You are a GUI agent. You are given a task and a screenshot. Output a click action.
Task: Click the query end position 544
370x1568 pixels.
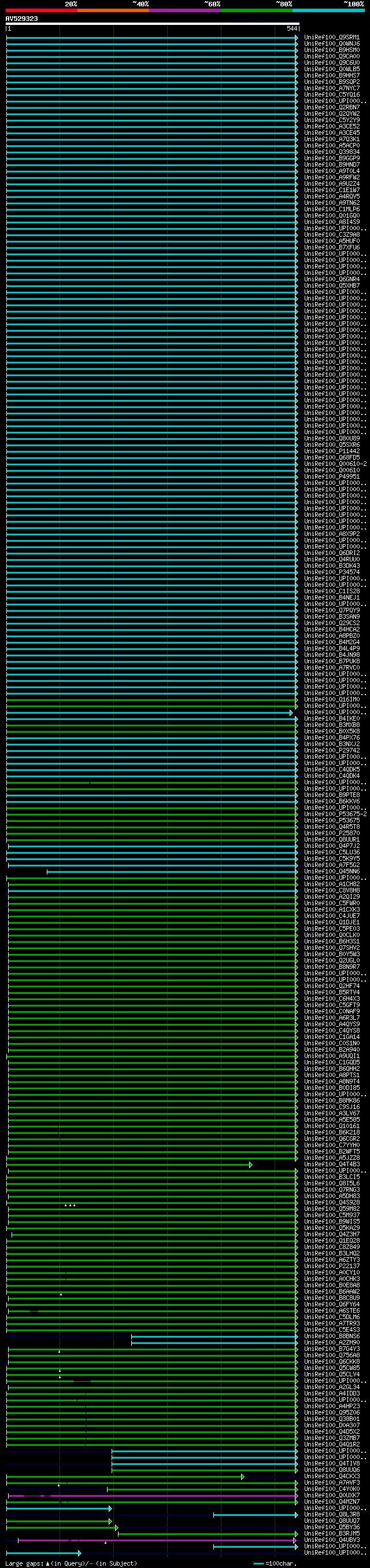point(291,28)
